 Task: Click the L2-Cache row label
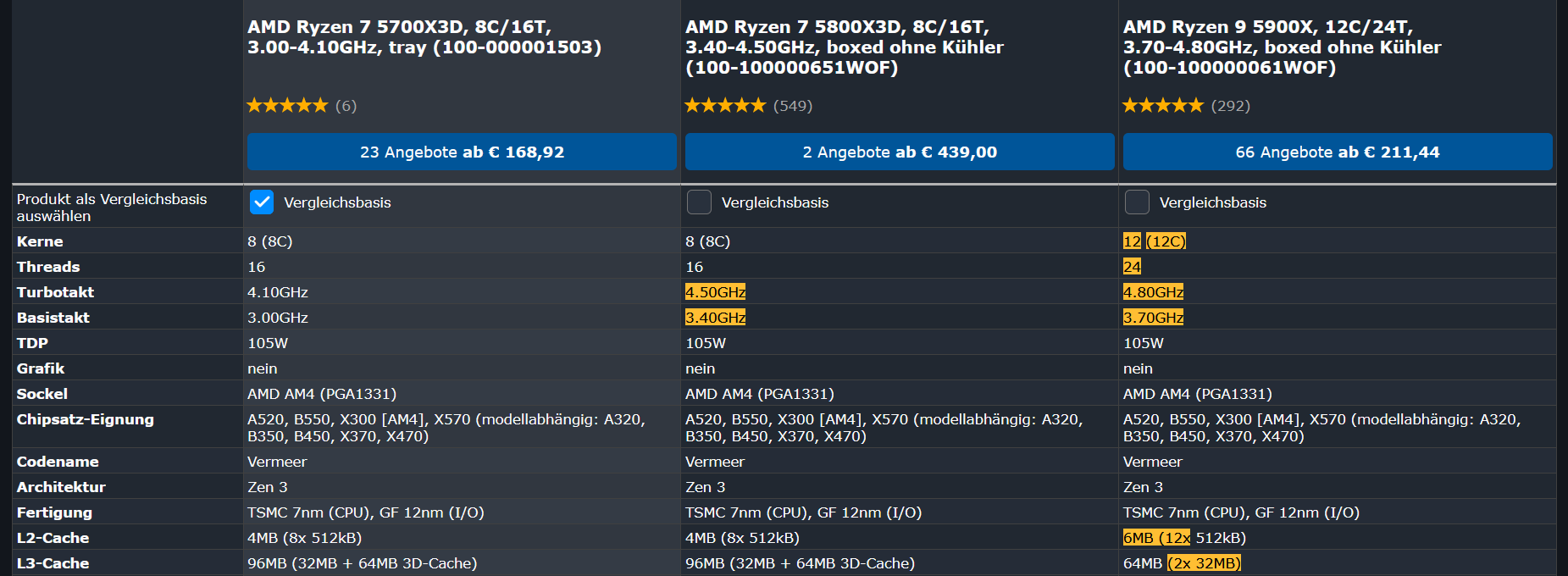[x=53, y=538]
